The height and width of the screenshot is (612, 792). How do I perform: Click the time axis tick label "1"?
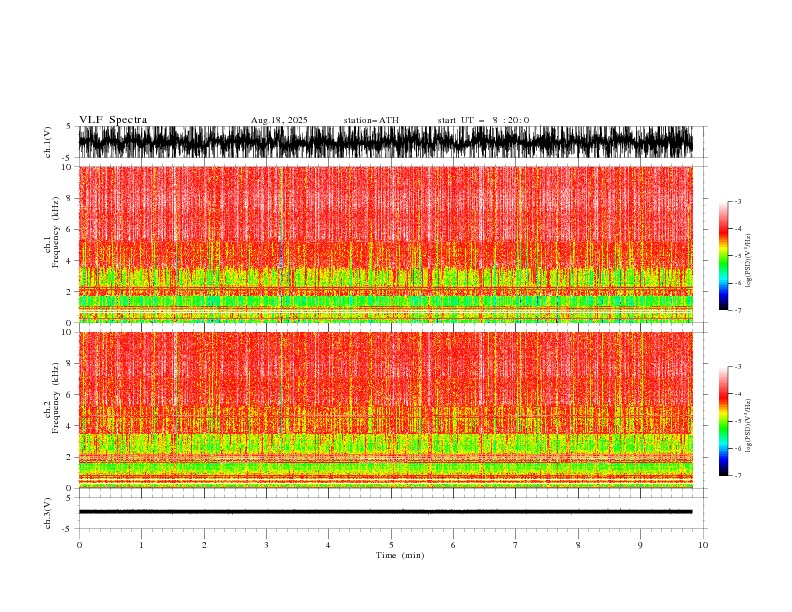tap(141, 545)
